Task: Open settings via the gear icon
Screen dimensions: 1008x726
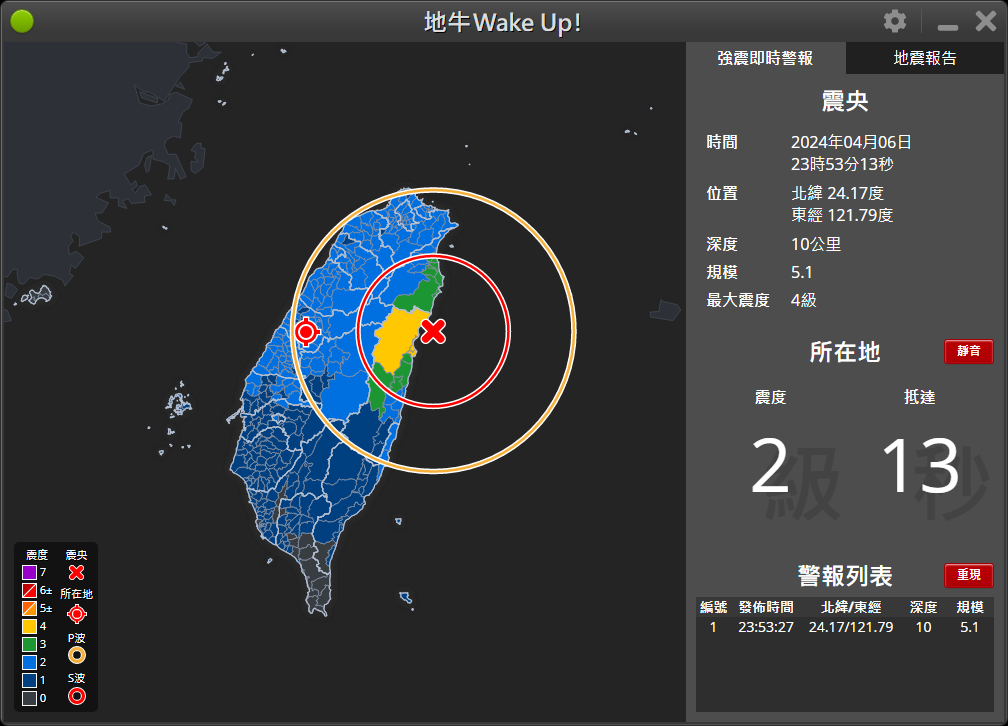Action: (x=895, y=21)
